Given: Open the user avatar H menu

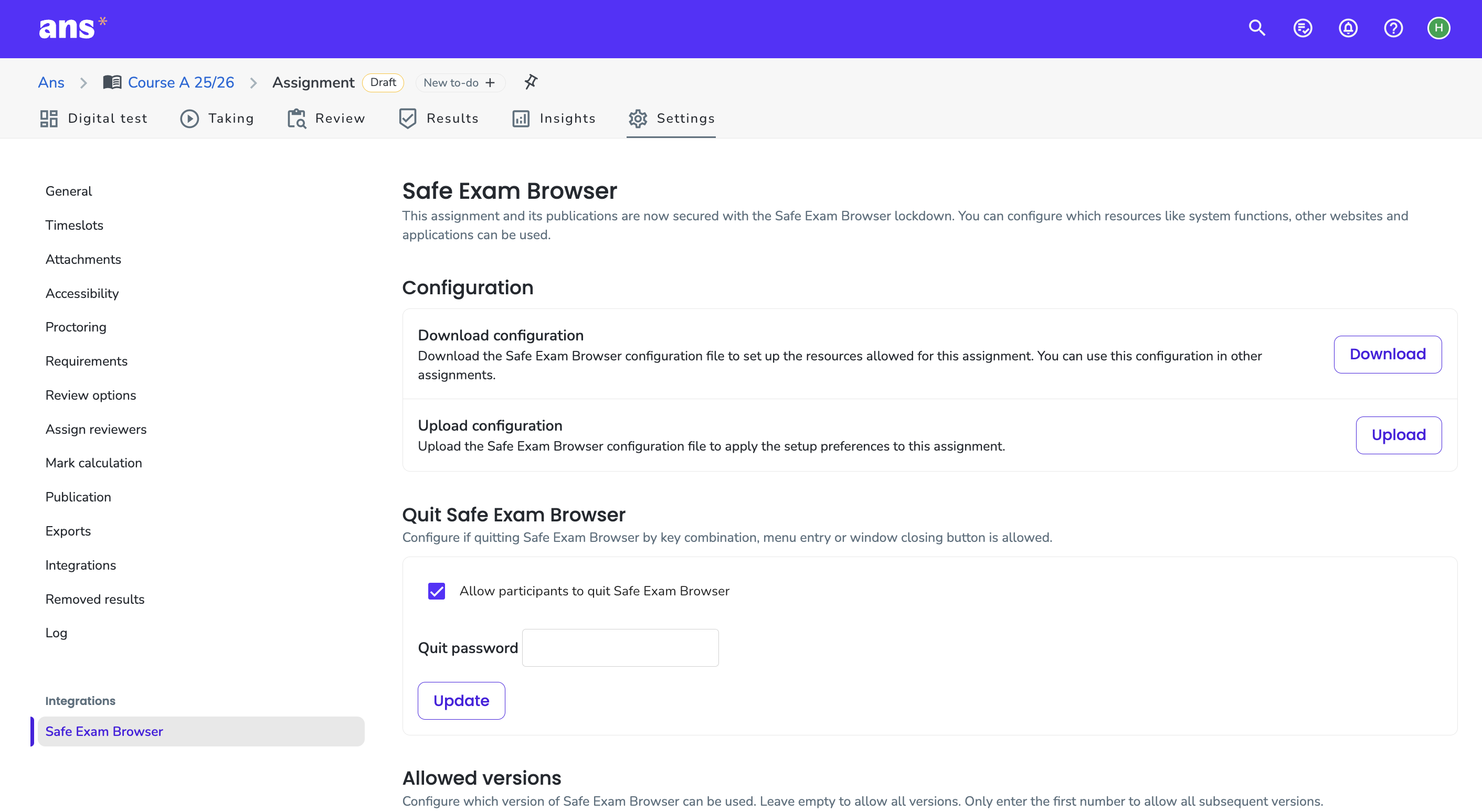Looking at the screenshot, I should [x=1439, y=28].
